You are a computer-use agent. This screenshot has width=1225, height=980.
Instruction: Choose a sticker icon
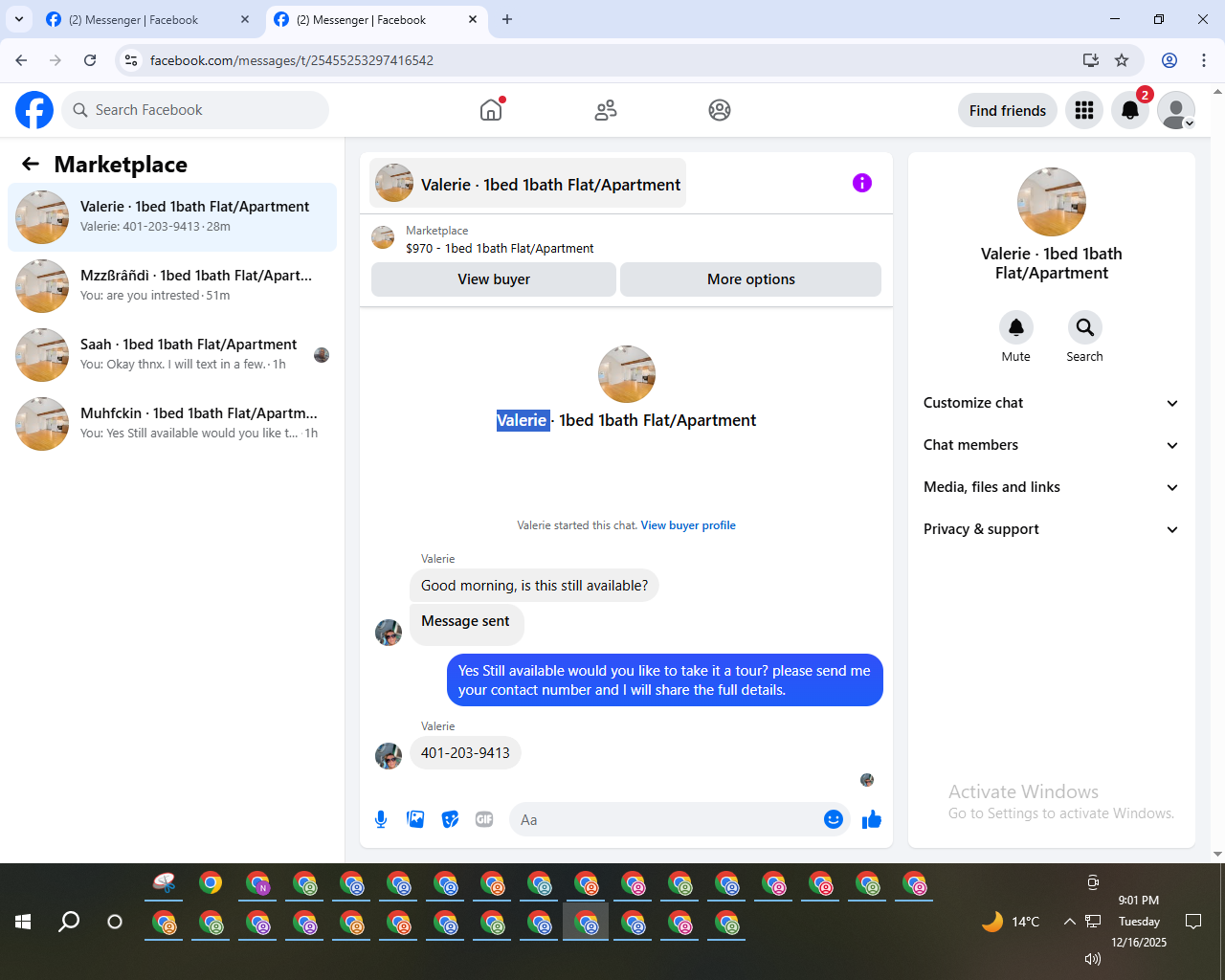(450, 819)
